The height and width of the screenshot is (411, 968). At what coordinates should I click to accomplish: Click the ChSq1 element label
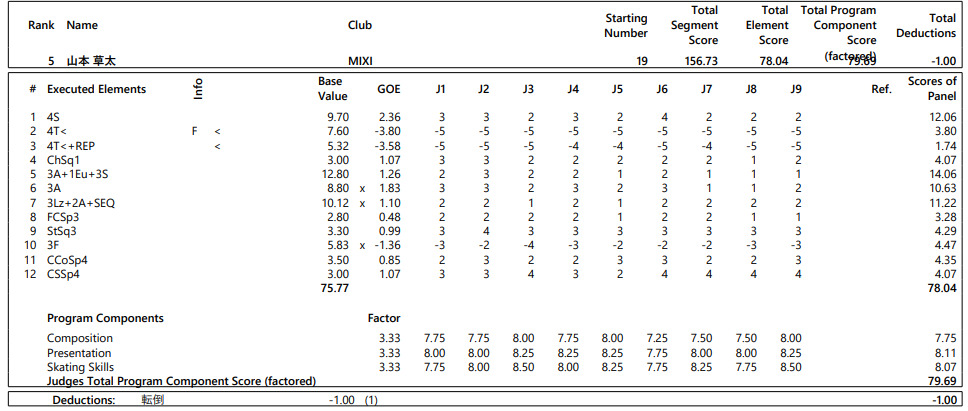pyautogui.click(x=63, y=160)
